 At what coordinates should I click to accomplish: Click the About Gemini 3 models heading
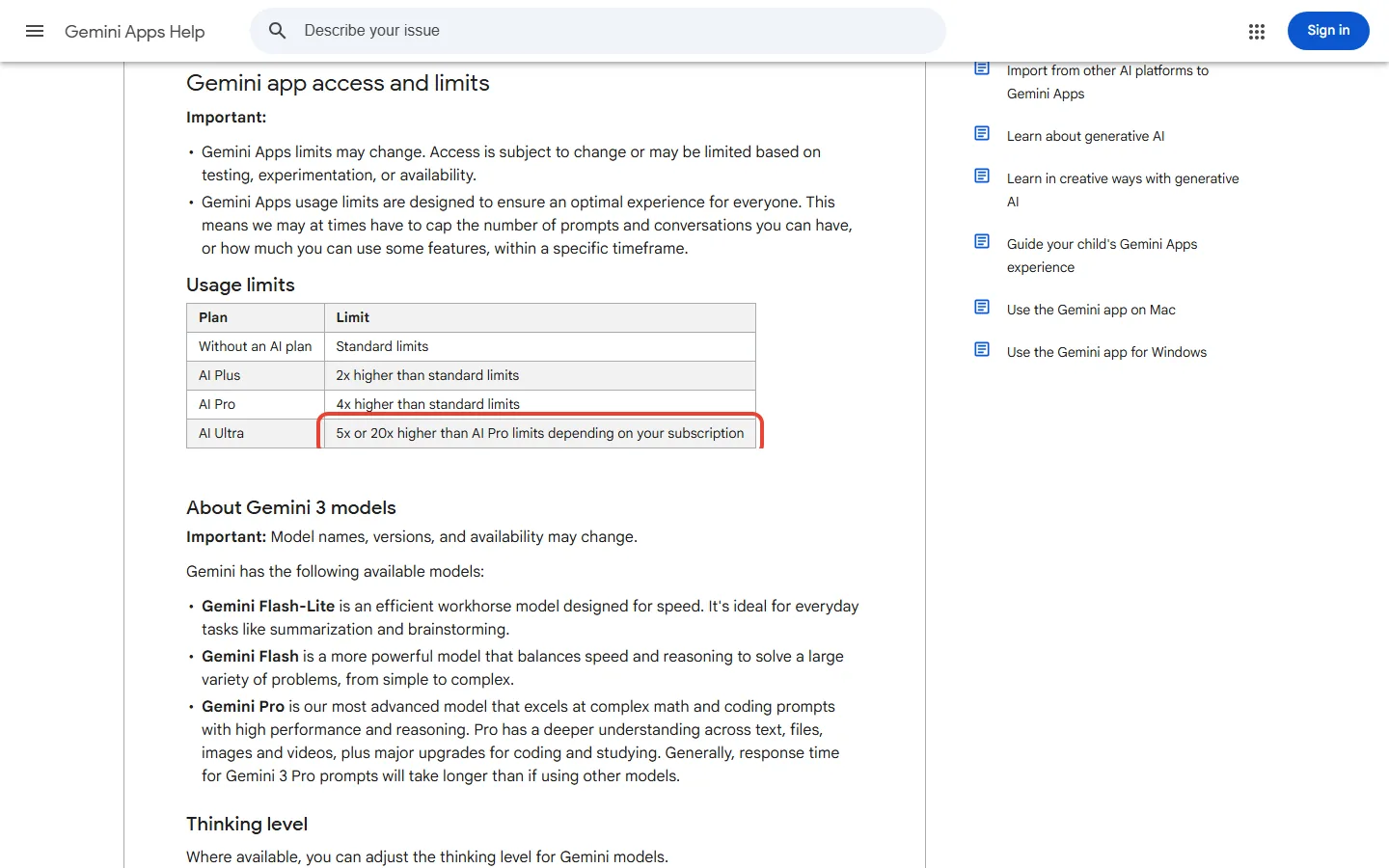pos(291,507)
